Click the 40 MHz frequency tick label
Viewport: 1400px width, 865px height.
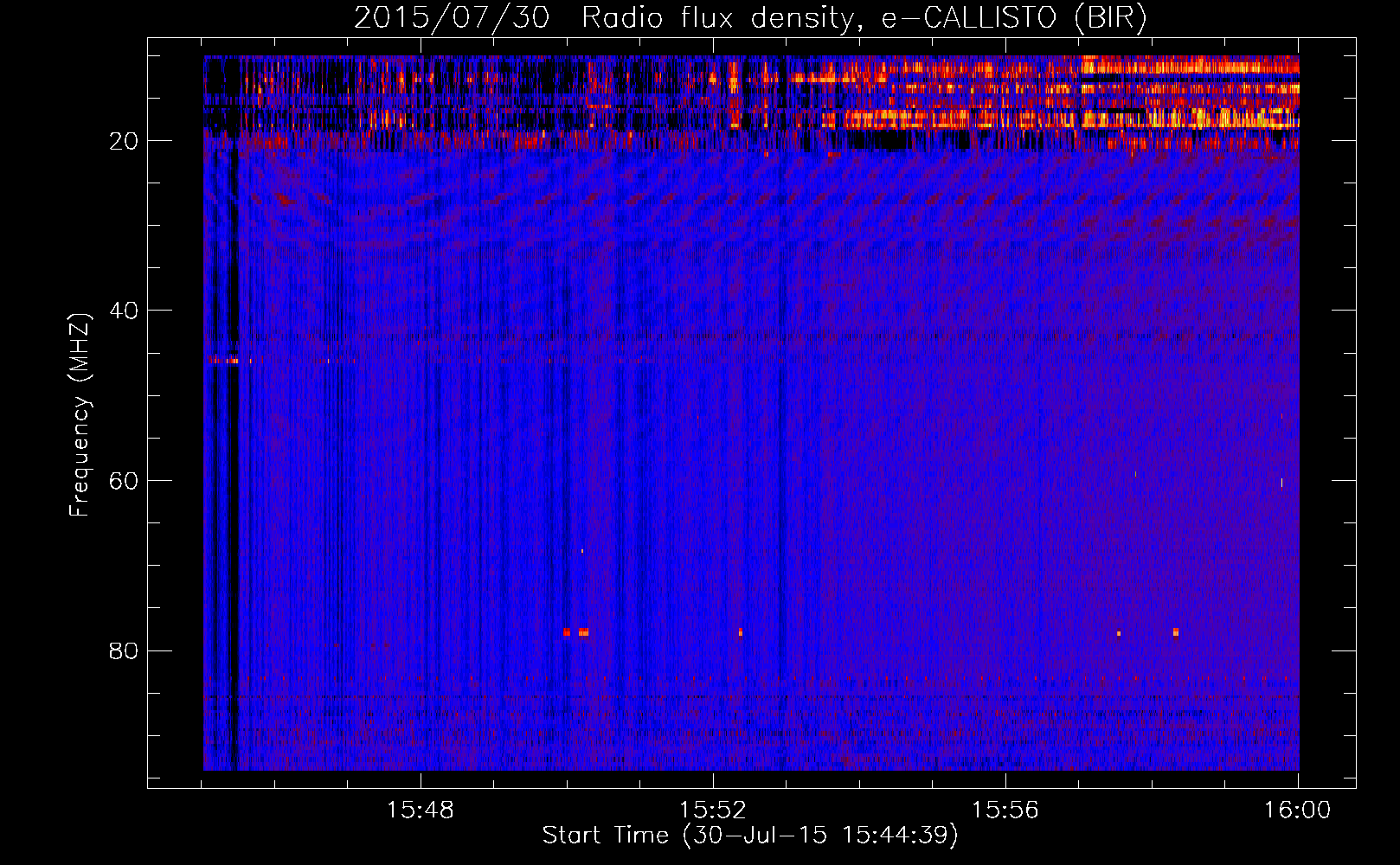tap(125, 311)
